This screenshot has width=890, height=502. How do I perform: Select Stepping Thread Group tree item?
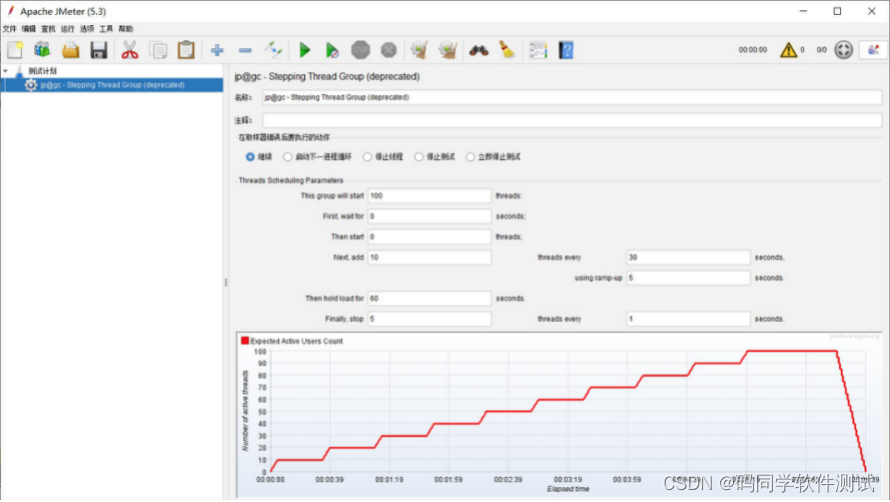112,85
